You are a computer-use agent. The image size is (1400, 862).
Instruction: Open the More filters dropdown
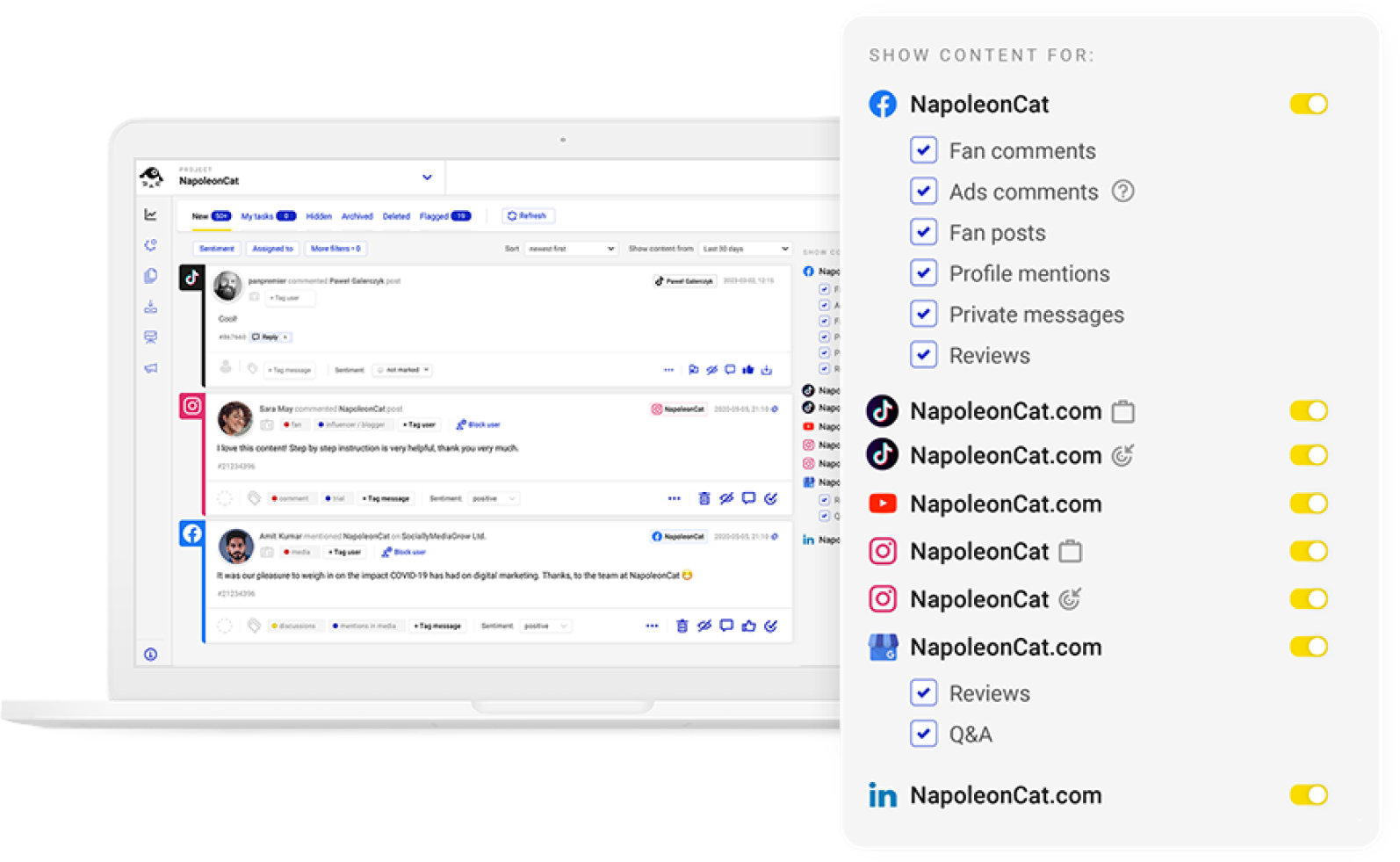click(x=336, y=249)
